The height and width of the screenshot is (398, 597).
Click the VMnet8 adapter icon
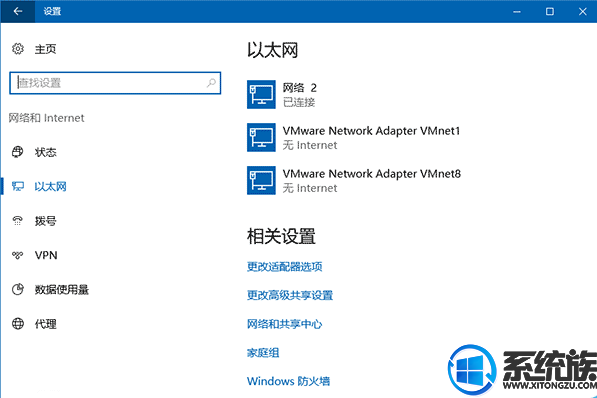[x=261, y=181]
